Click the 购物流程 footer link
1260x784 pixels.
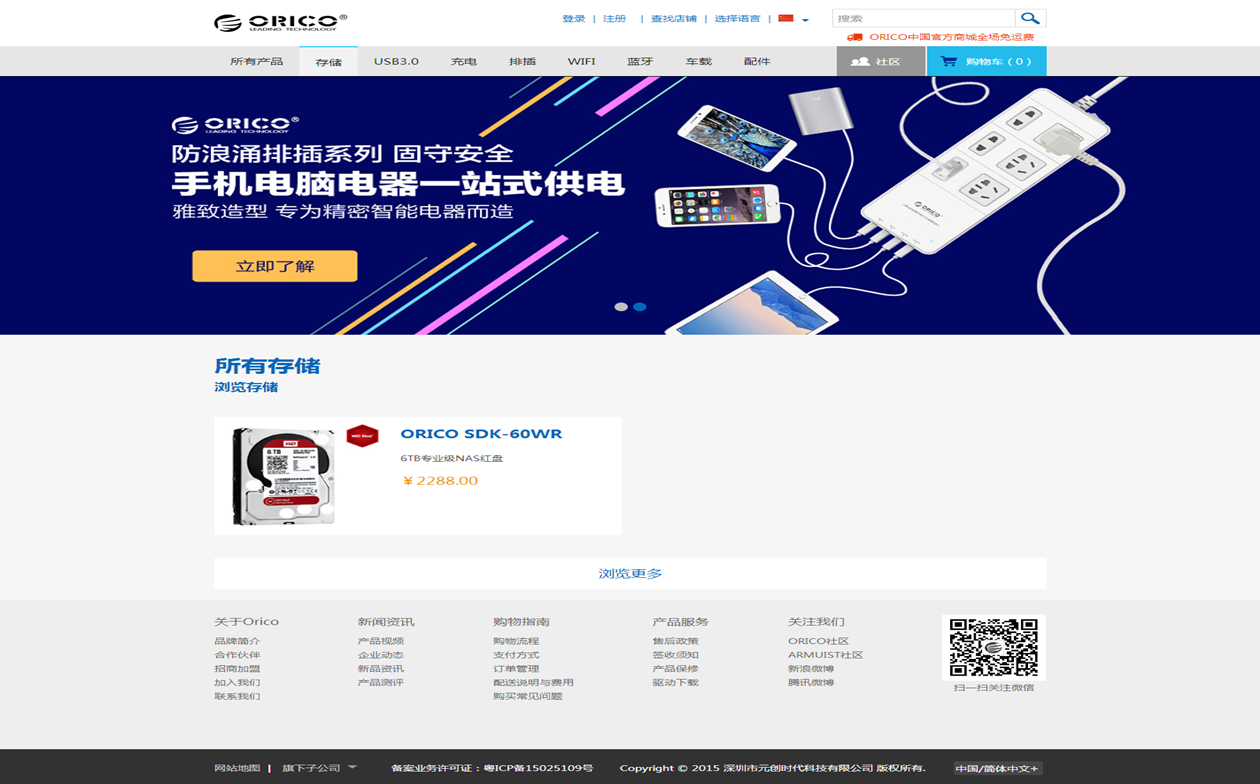516,641
